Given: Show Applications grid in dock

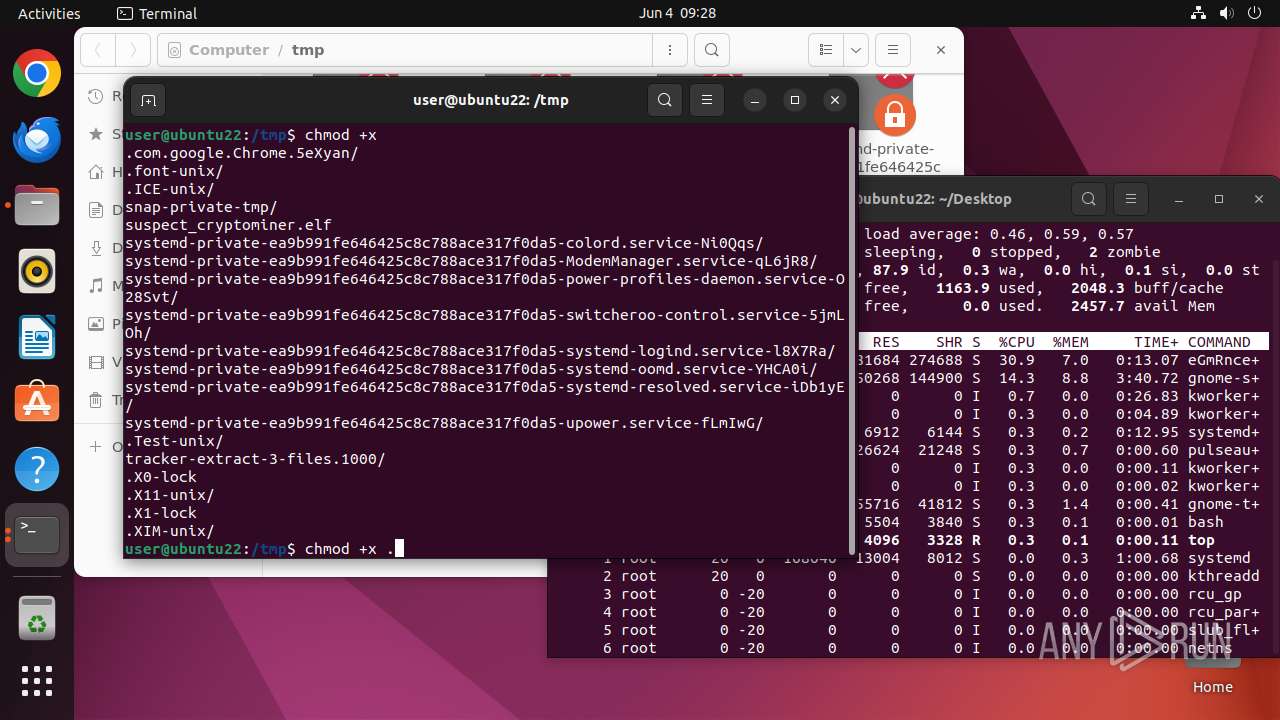Looking at the screenshot, I should 37,681.
